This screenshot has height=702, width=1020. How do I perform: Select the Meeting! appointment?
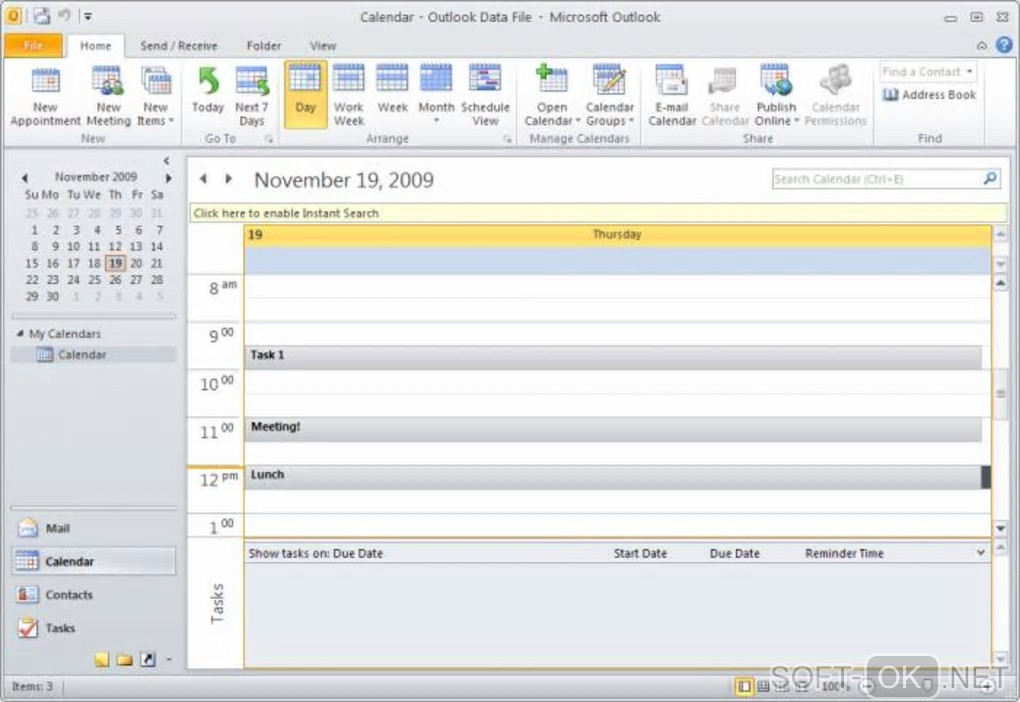613,429
